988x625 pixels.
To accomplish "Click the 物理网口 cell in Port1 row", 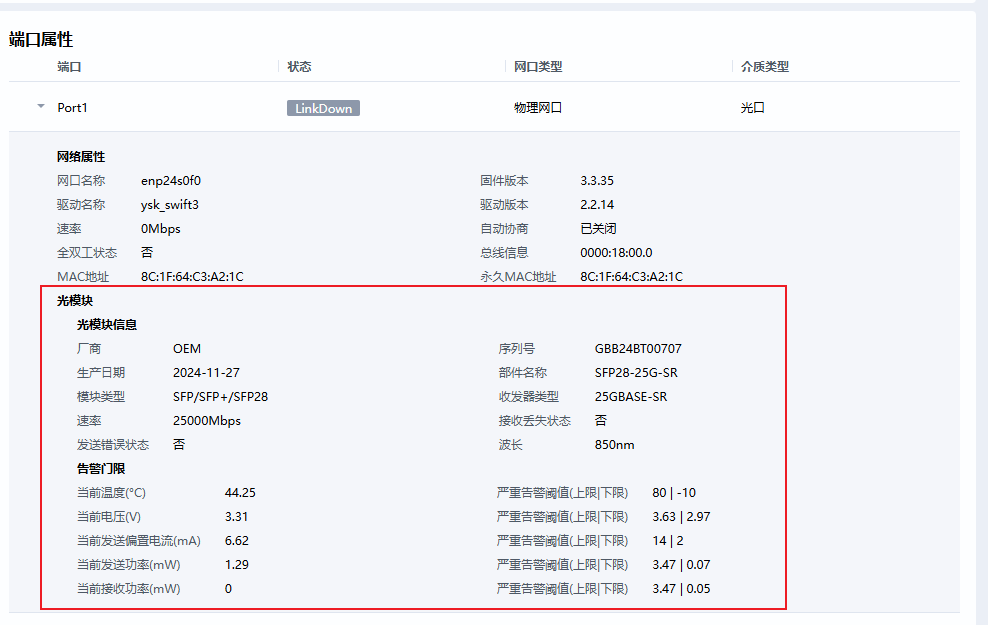I will 538,108.
